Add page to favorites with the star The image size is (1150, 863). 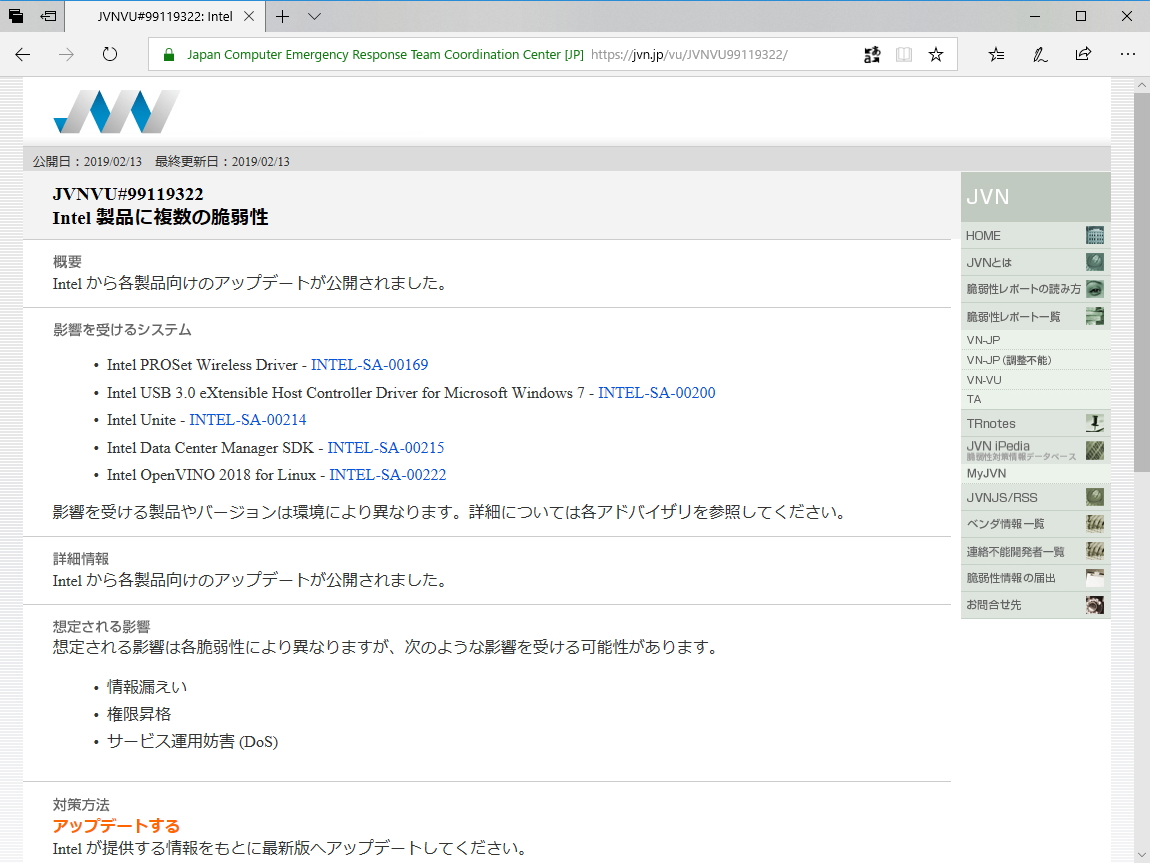(x=935, y=54)
